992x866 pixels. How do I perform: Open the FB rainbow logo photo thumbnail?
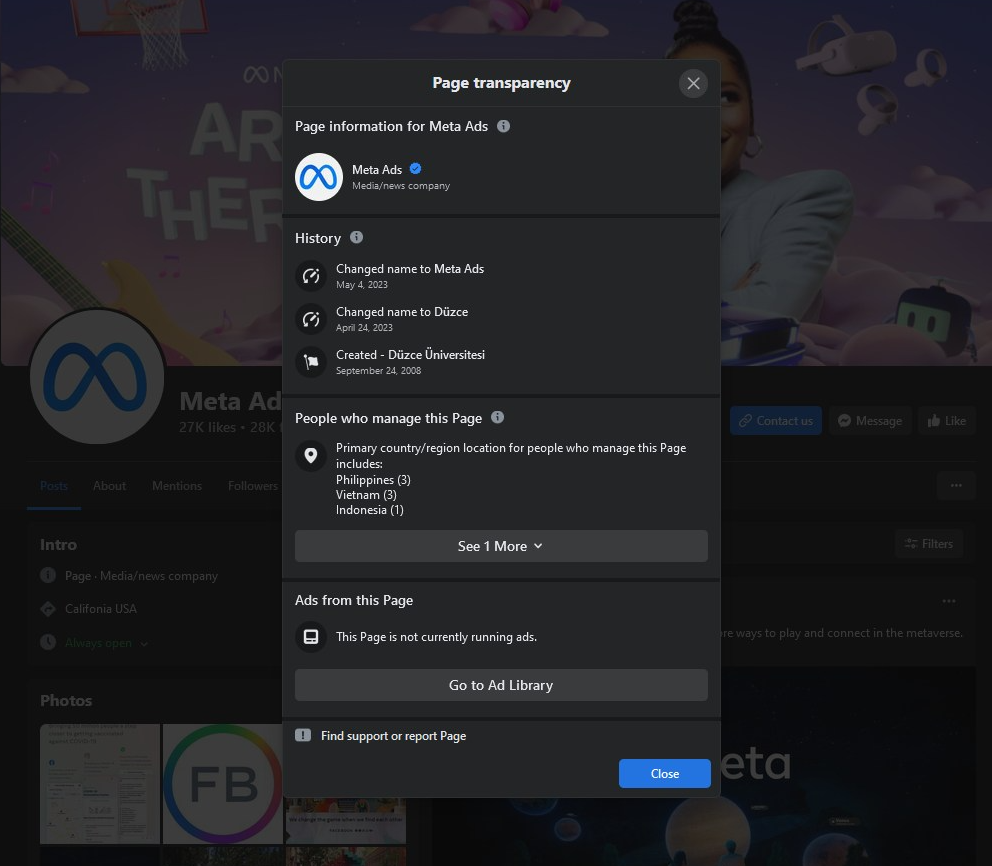[222, 784]
